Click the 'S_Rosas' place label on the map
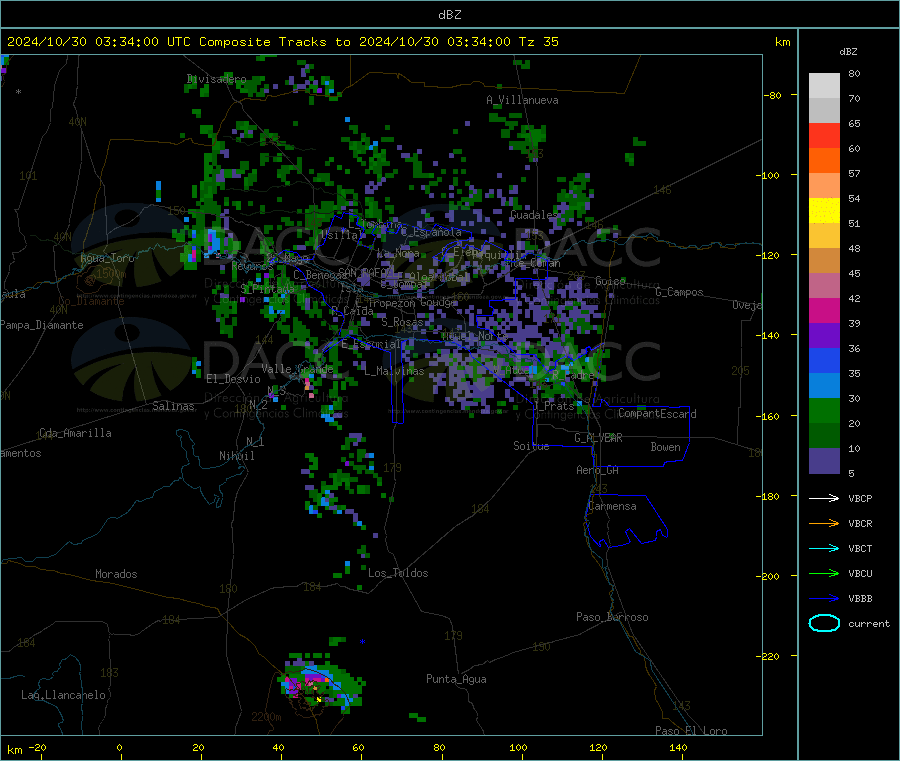The width and height of the screenshot is (900, 761). (x=402, y=323)
